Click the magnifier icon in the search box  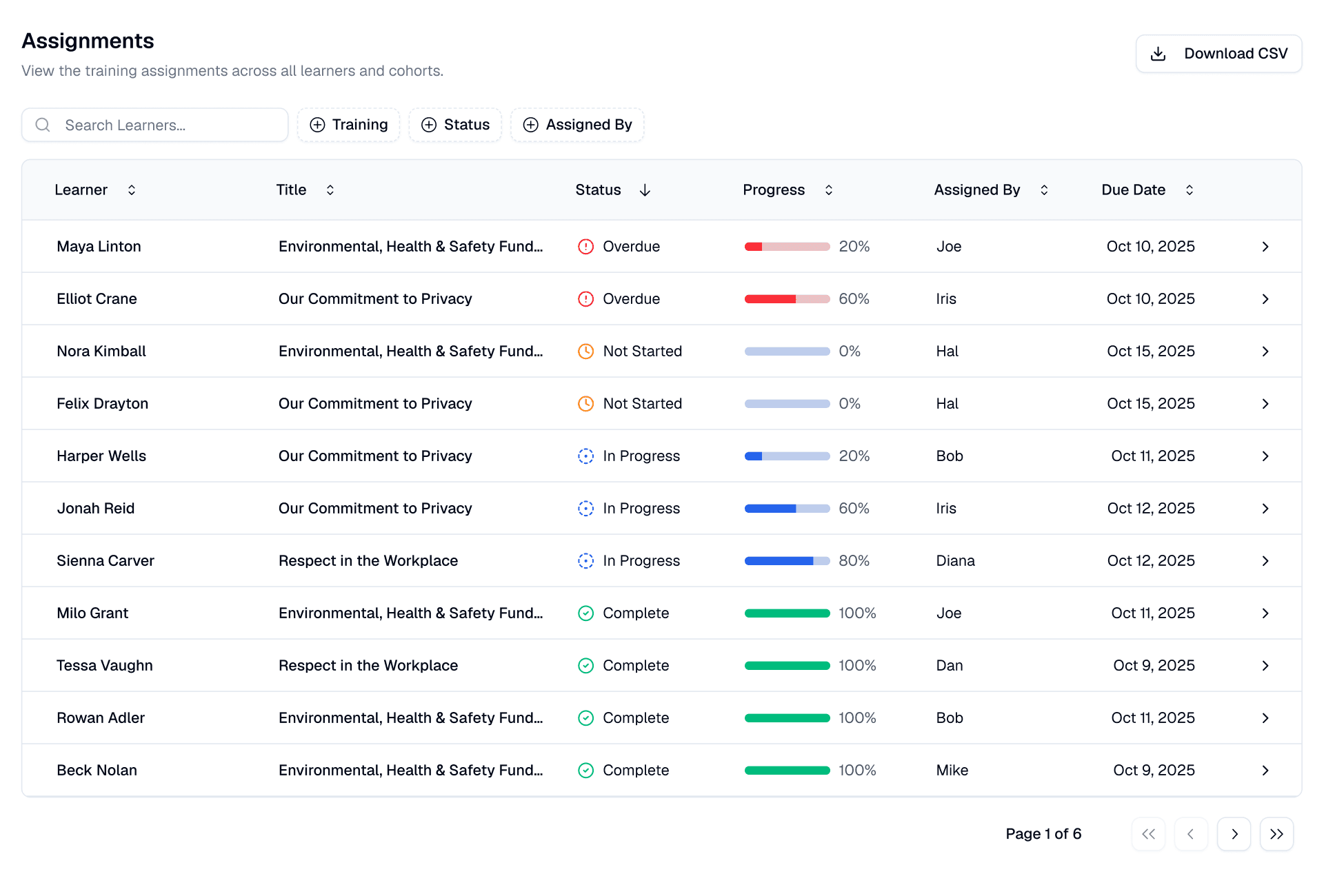[43, 125]
